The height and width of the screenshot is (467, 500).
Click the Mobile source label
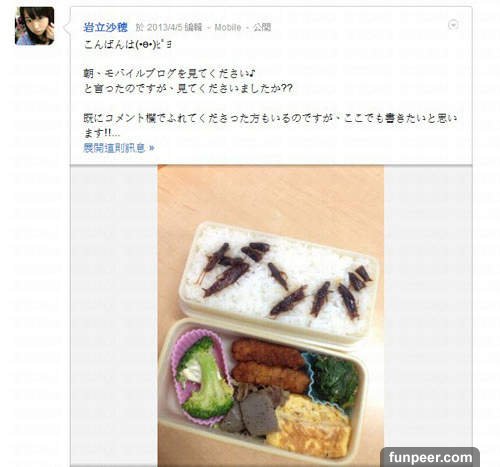pyautogui.click(x=228, y=27)
